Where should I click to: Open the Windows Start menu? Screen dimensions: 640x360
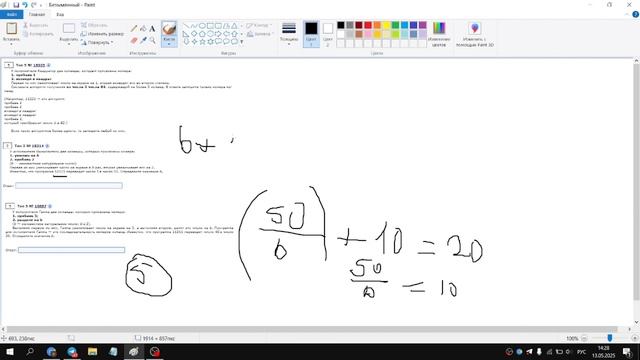[10, 351]
